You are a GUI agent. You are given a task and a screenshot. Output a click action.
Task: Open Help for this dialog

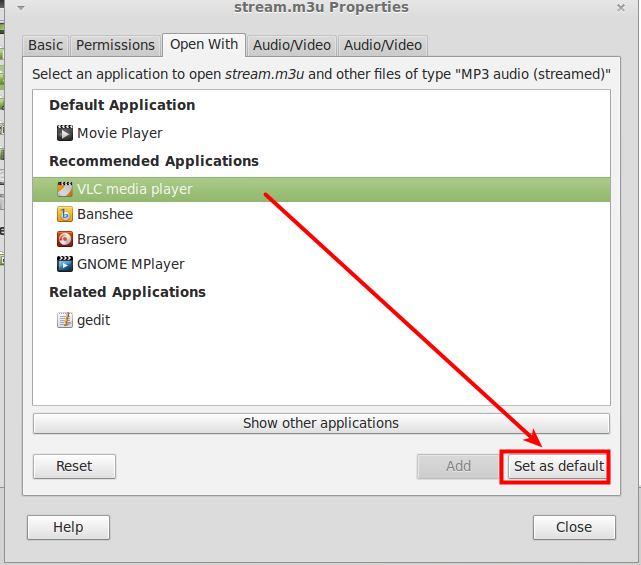pos(68,527)
